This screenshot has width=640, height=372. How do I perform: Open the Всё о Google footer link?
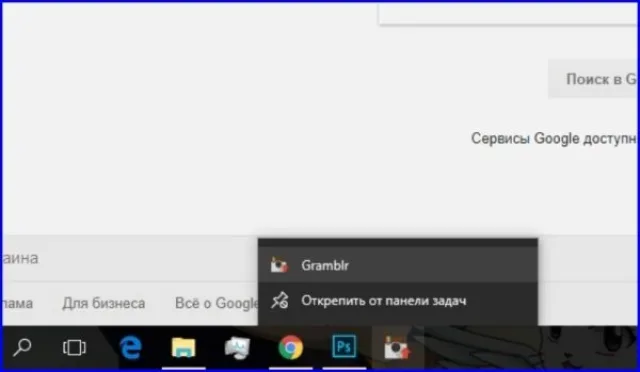point(217,303)
